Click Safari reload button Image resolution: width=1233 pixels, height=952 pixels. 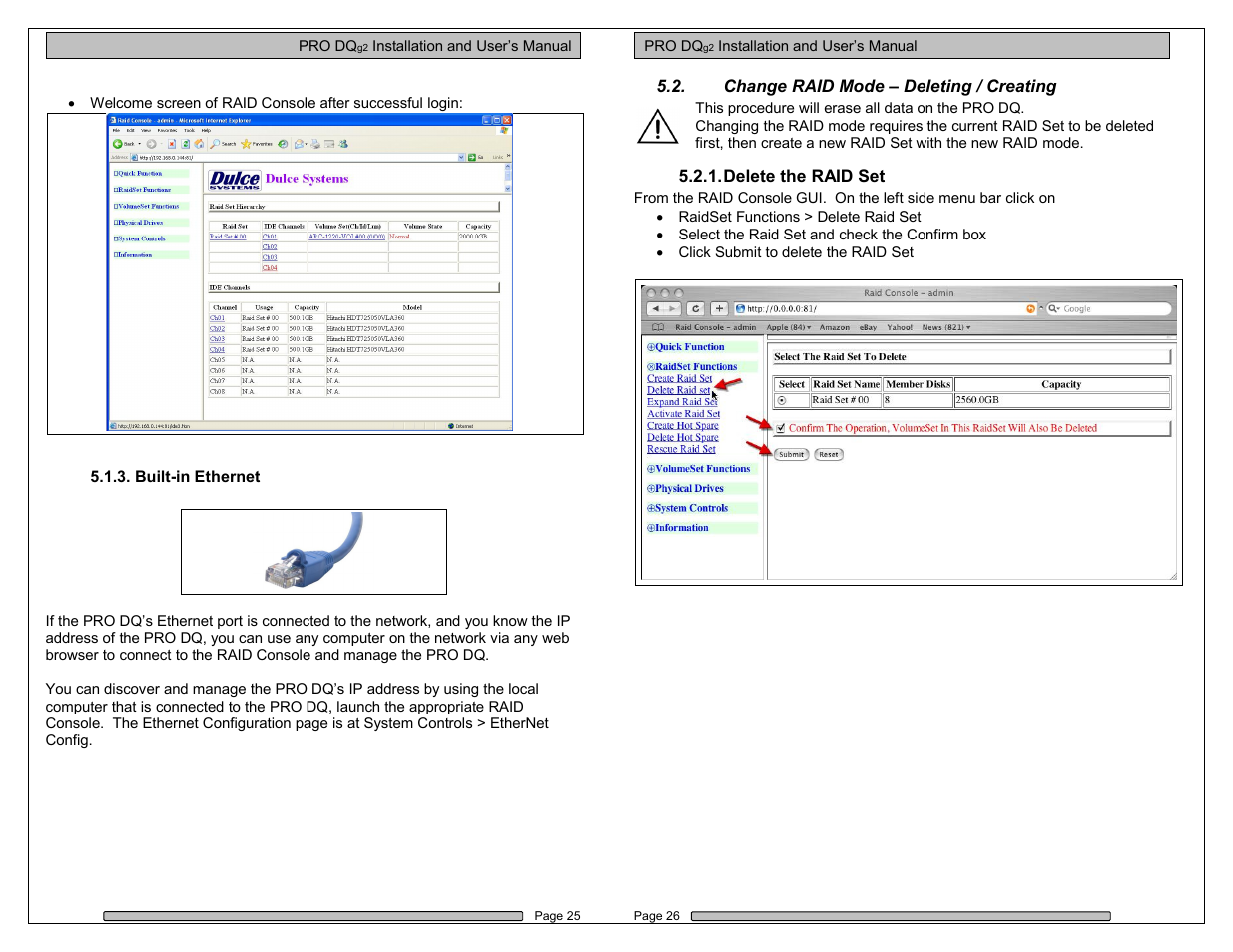click(x=696, y=309)
